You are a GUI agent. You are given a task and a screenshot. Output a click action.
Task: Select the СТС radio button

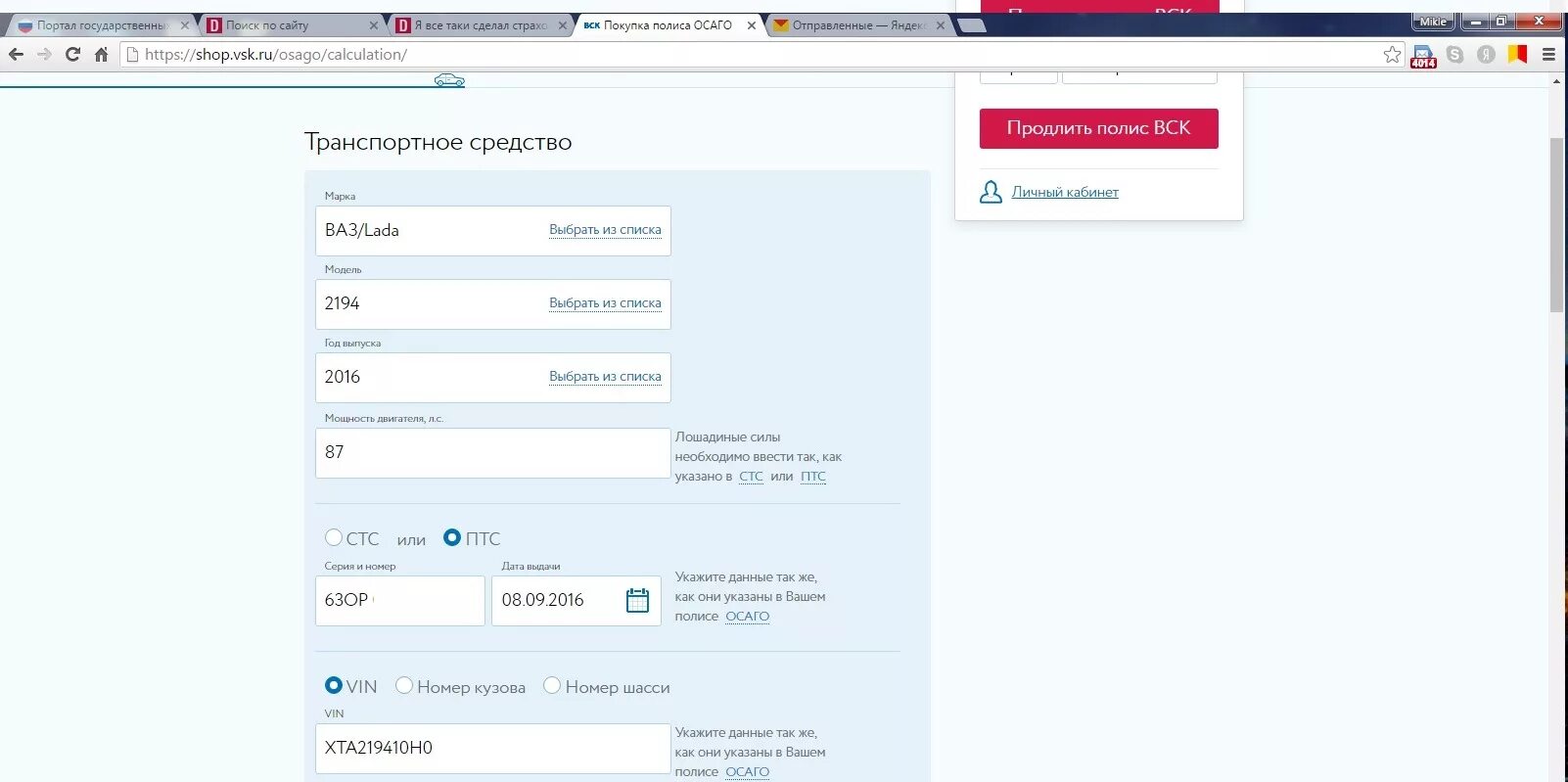pyautogui.click(x=334, y=537)
